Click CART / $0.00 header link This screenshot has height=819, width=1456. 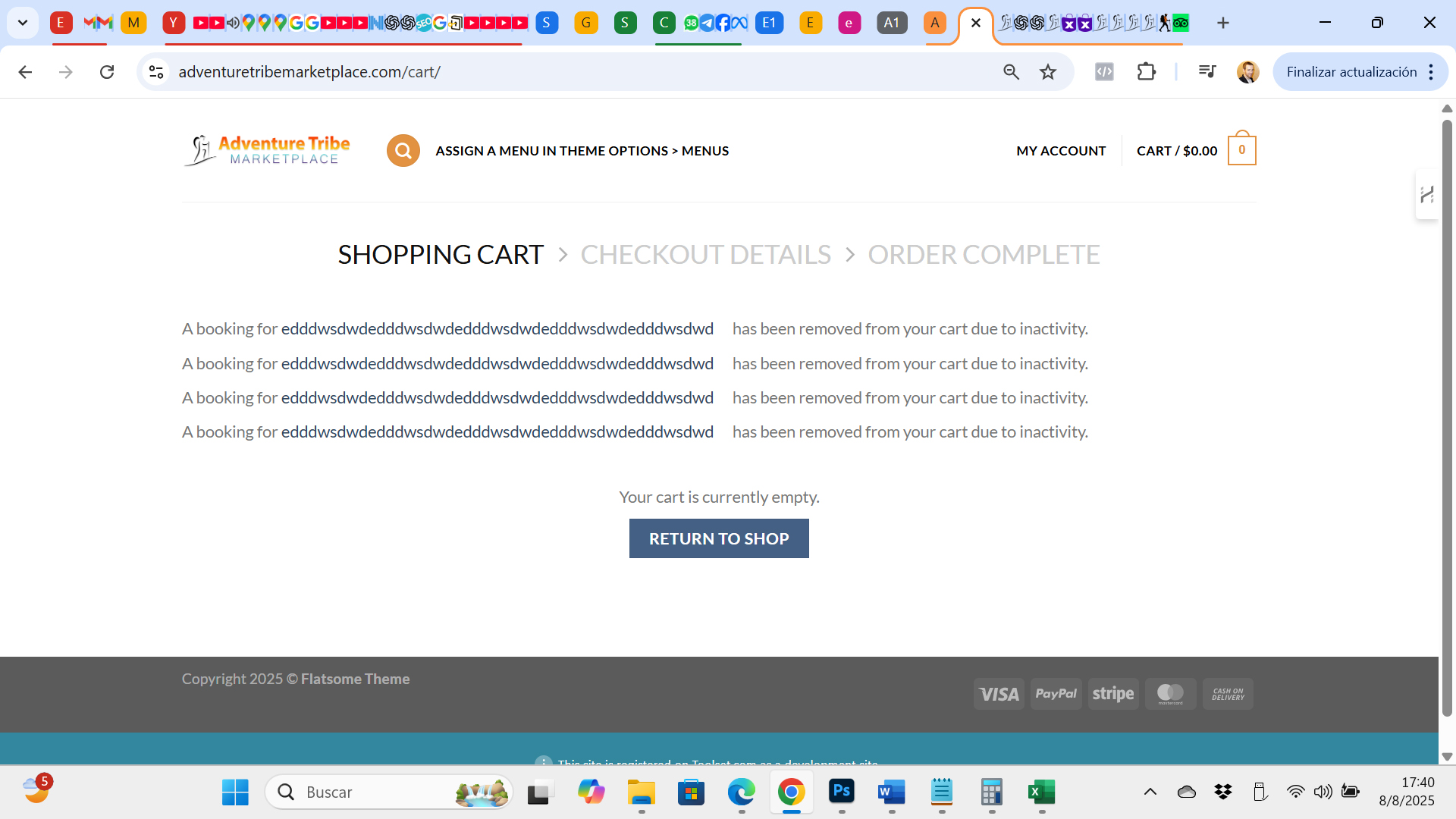1176,151
